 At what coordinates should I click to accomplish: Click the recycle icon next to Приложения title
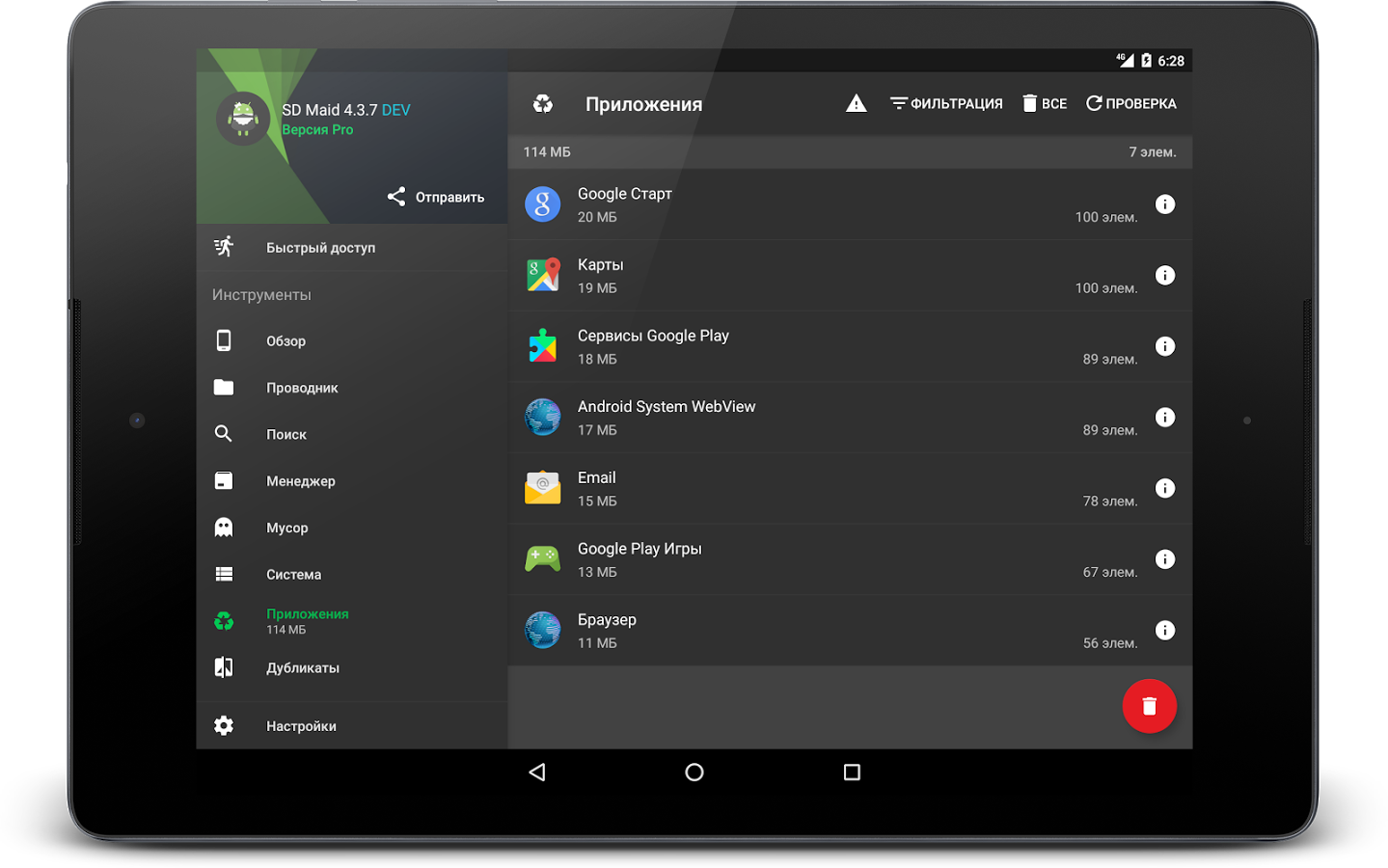coord(543,104)
